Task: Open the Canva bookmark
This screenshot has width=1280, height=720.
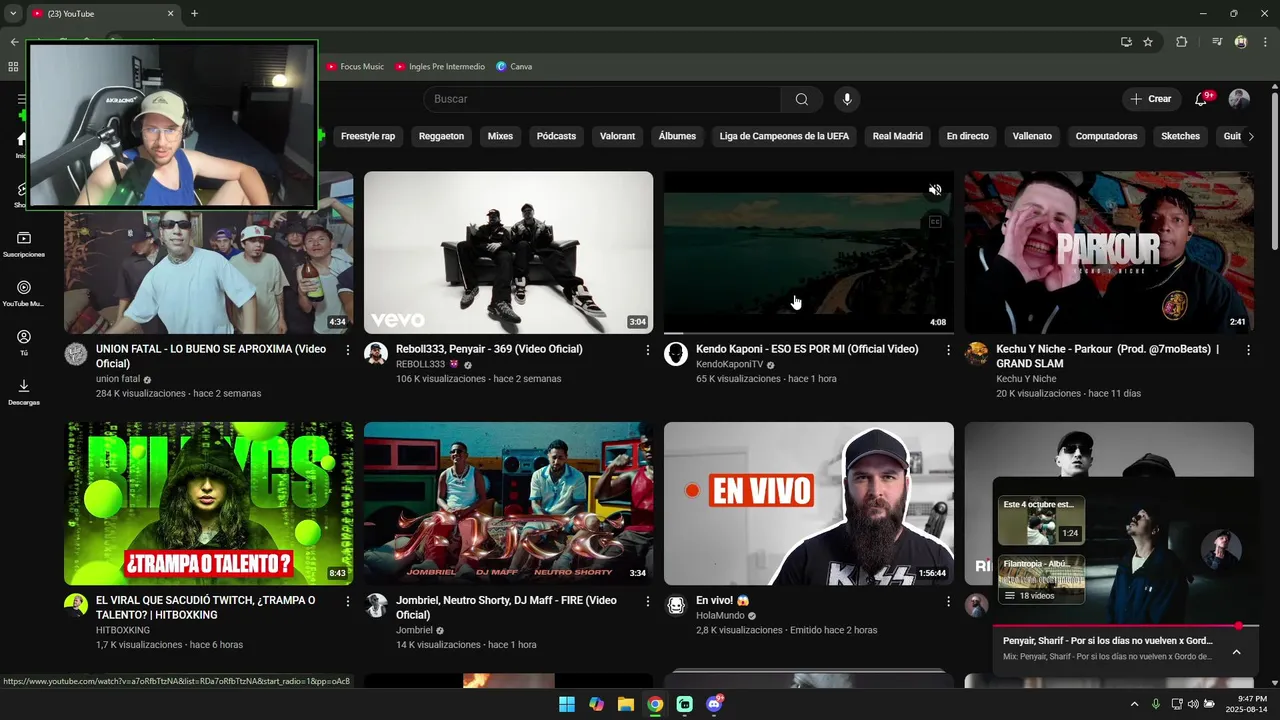Action: coord(514,66)
